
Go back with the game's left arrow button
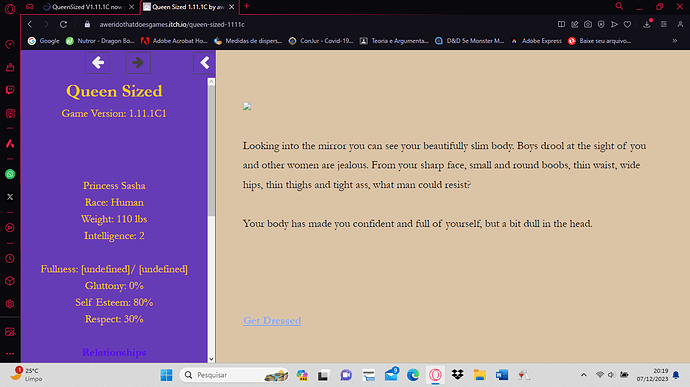[98, 63]
